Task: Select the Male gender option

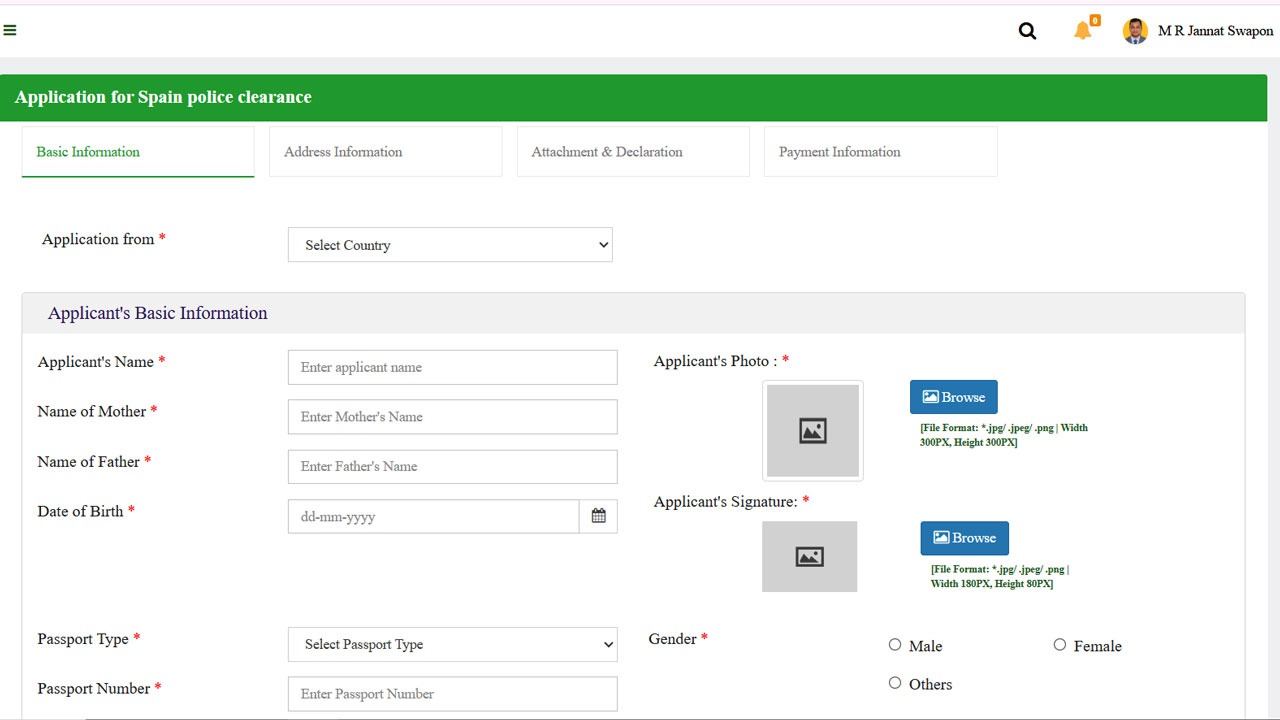Action: 895,645
